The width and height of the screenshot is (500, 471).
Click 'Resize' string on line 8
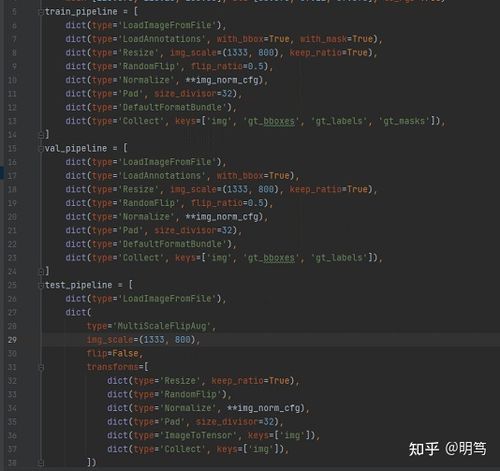140,53
